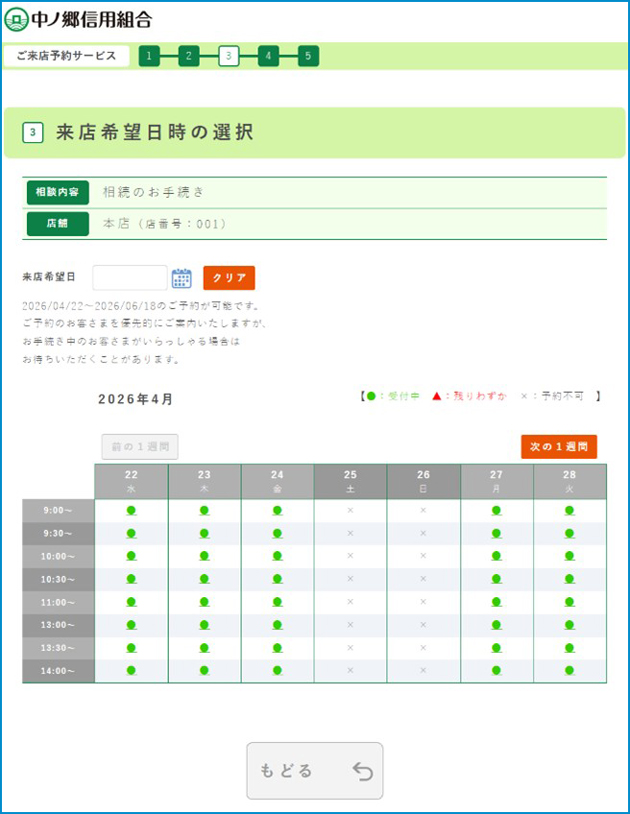Click the 来店希望日時の選択 heading
Image resolution: width=630 pixels, height=814 pixels.
pos(155,132)
